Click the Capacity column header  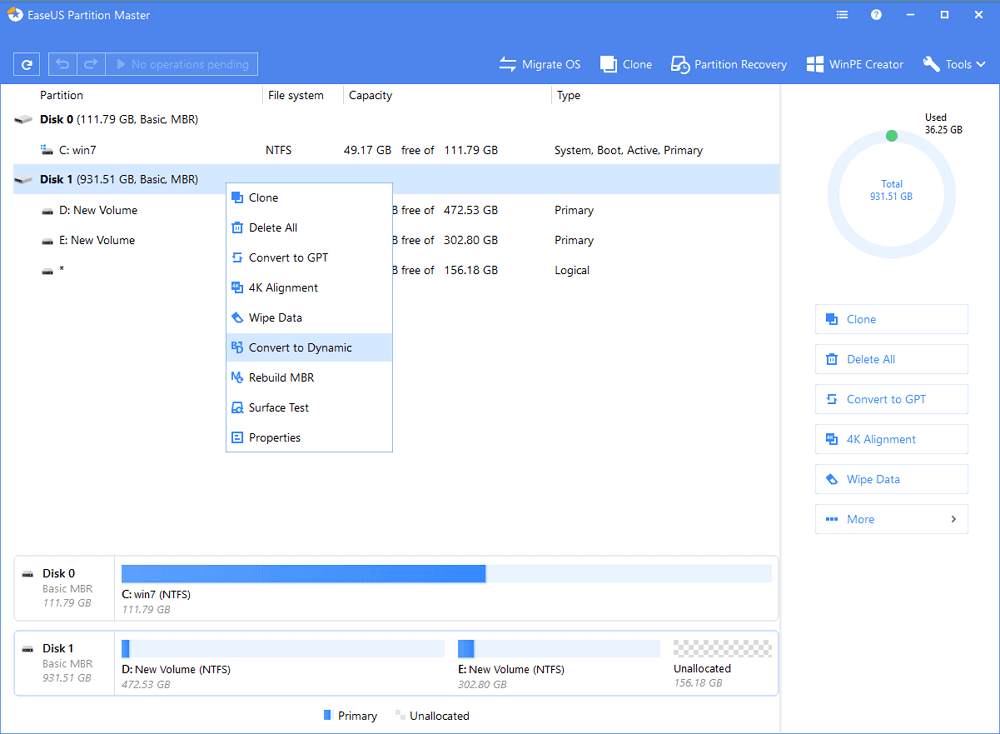pyautogui.click(x=370, y=95)
